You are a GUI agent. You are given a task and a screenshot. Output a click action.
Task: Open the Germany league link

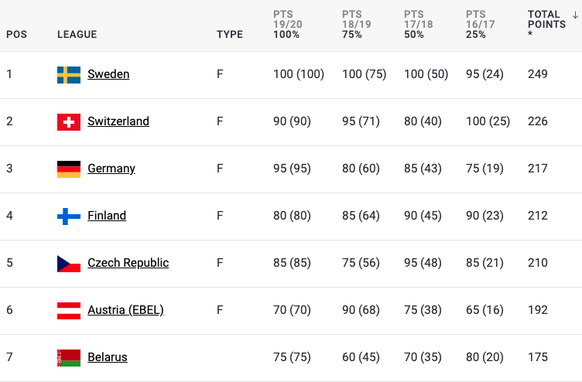tap(111, 169)
